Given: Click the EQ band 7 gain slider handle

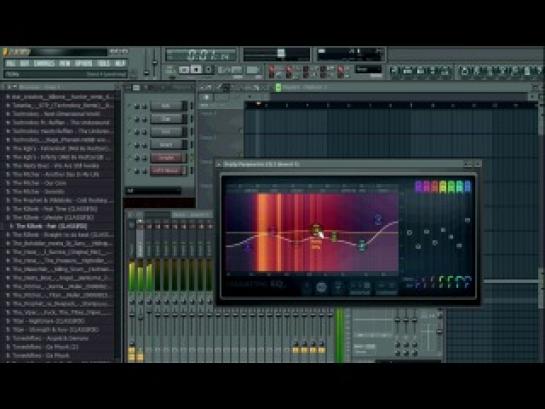Looking at the screenshot, I should pos(467,220).
